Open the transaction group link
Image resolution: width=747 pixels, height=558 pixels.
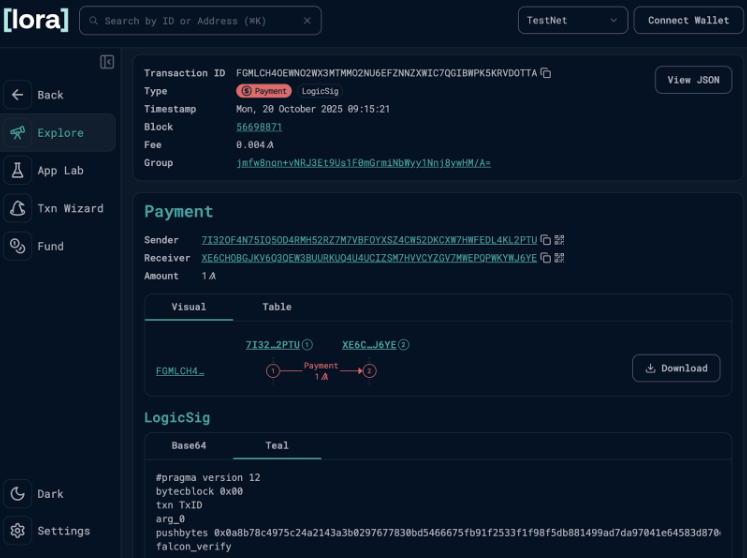point(363,163)
